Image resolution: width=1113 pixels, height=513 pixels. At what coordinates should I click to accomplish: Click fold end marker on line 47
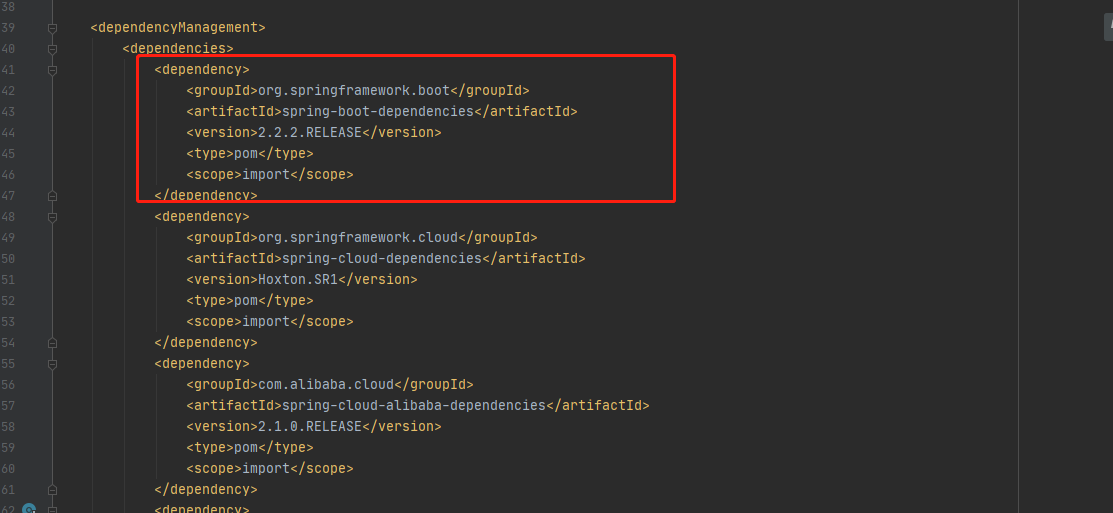(x=52, y=196)
